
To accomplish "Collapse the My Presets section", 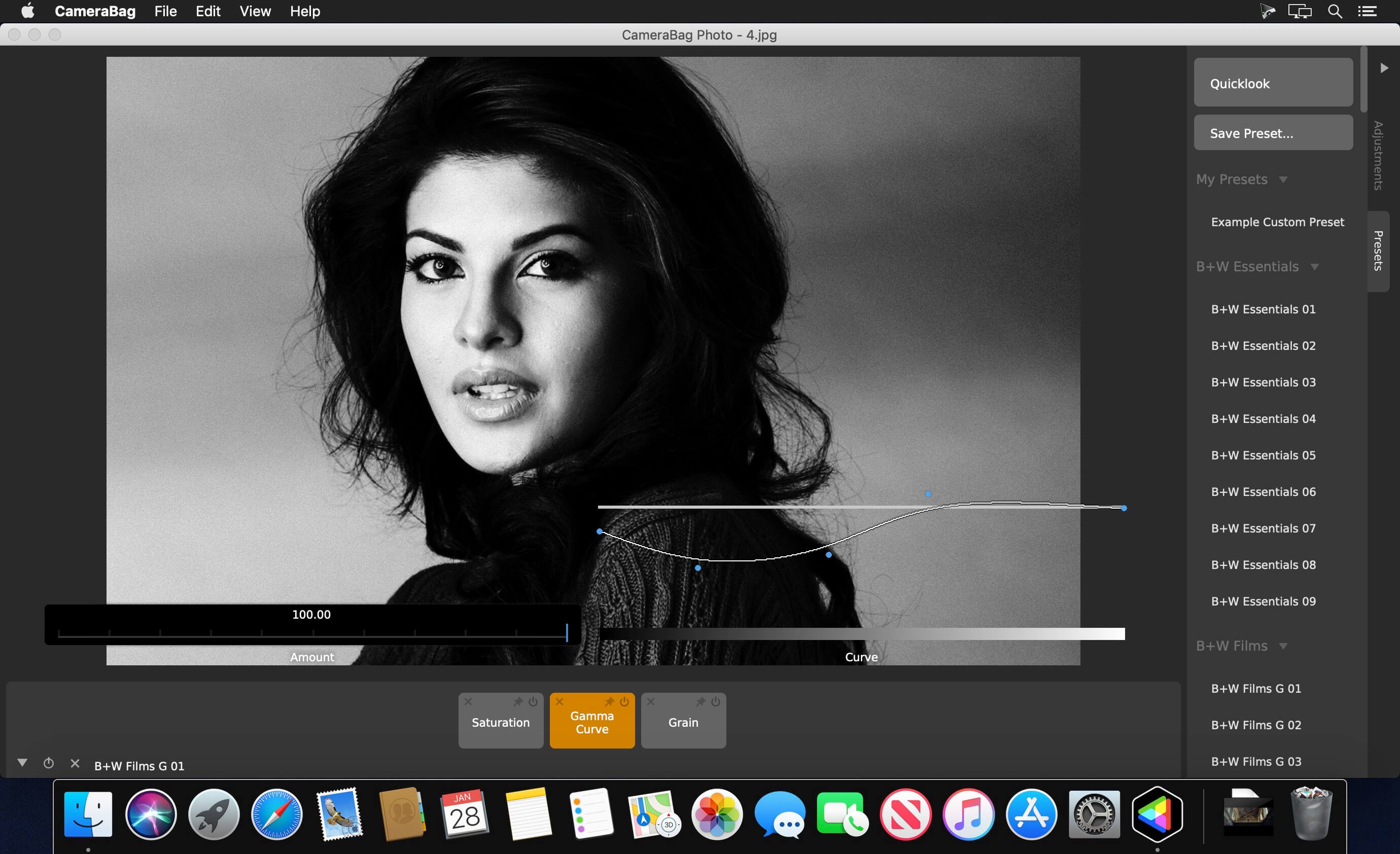I will [x=1283, y=180].
